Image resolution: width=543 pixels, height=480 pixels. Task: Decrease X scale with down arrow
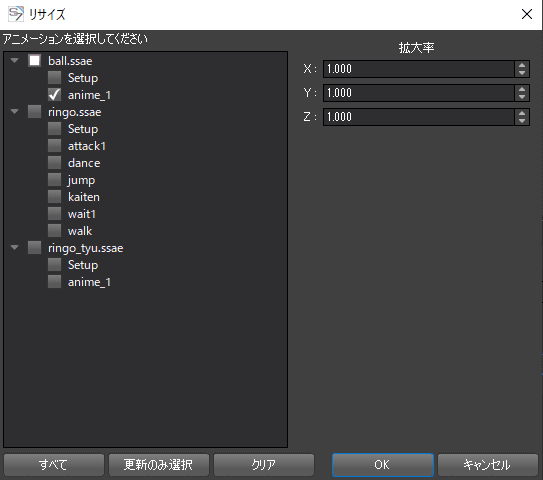pyautogui.click(x=522, y=73)
